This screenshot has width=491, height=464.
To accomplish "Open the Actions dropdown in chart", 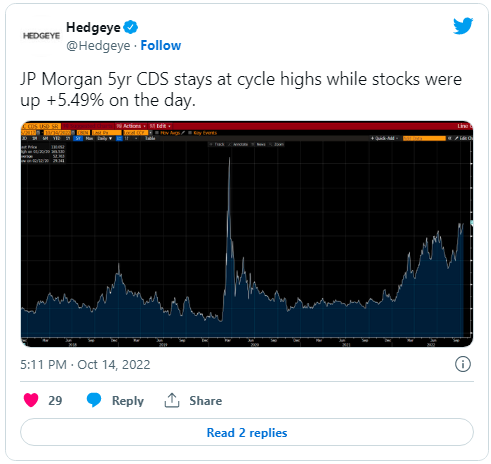I will (x=131, y=126).
